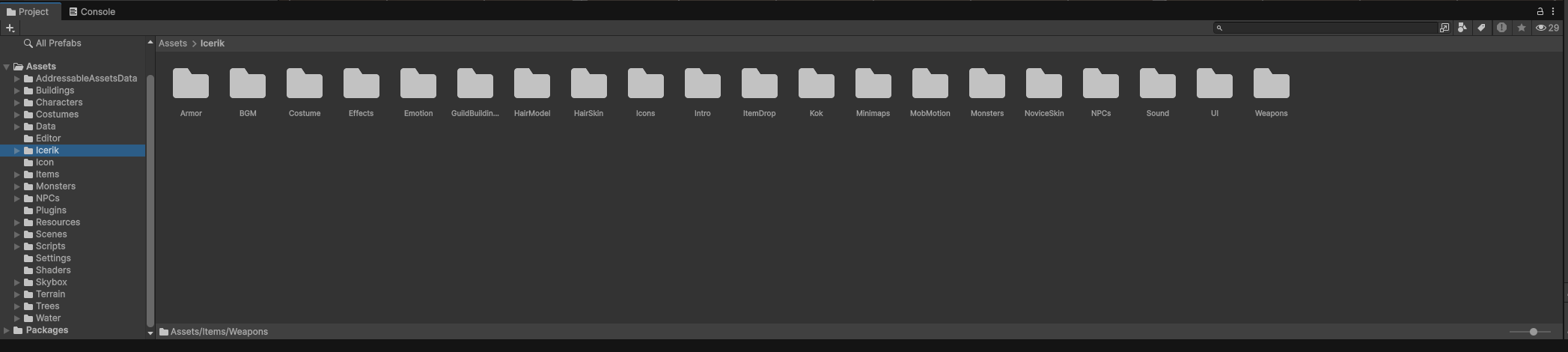Click the star icon to save search
The image size is (1568, 352).
pyautogui.click(x=1522, y=28)
